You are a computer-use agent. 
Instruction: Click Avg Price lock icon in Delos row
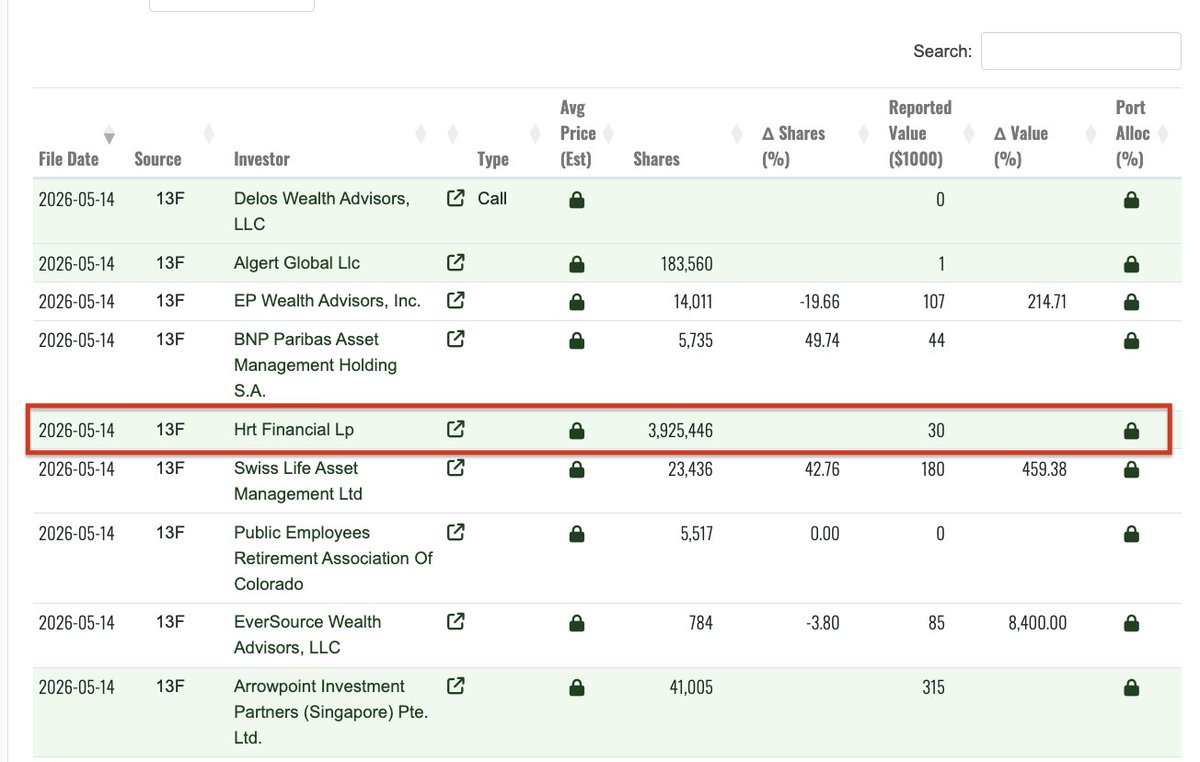coord(576,200)
